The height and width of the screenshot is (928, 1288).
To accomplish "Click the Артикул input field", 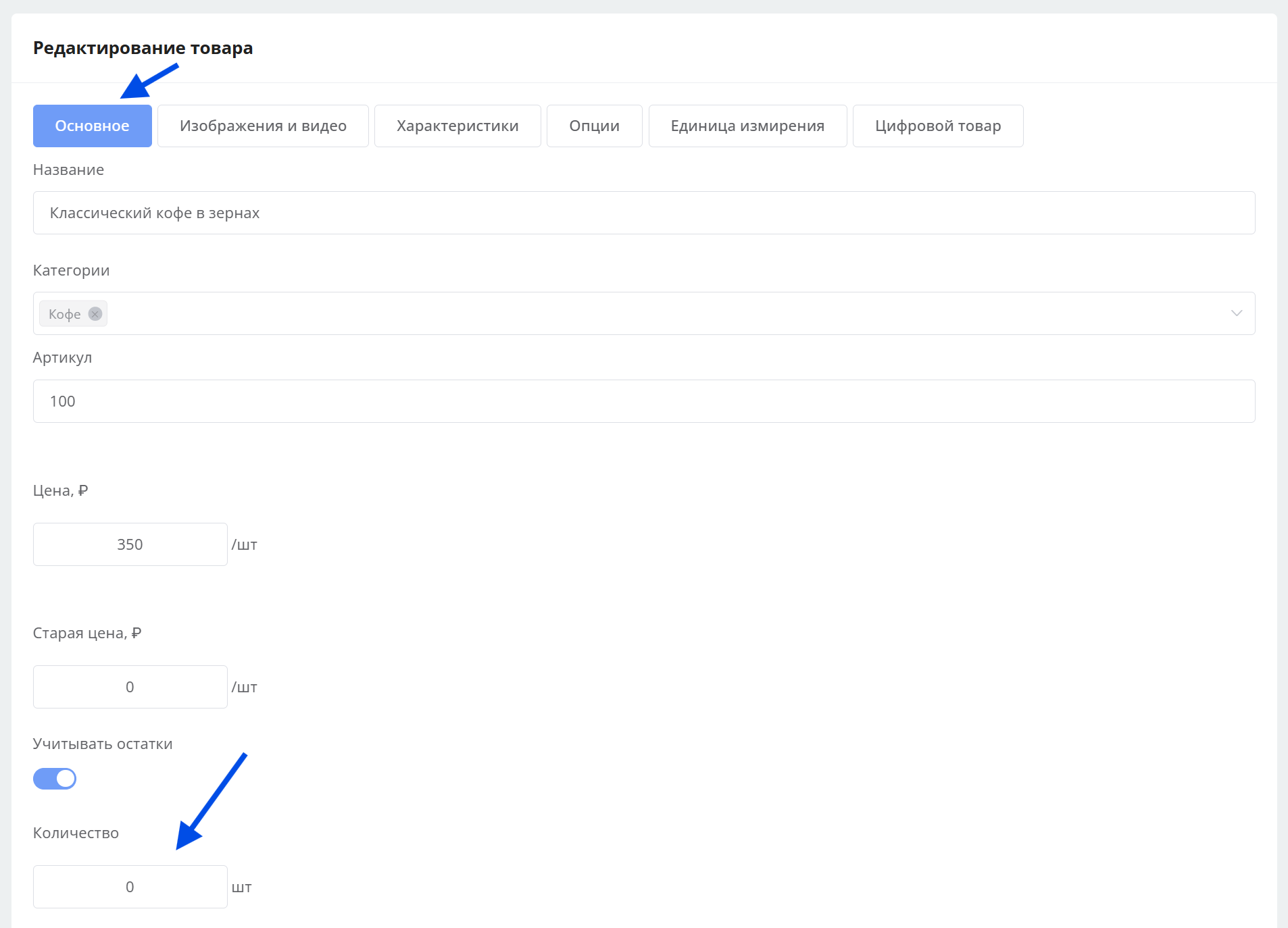I will click(643, 401).
